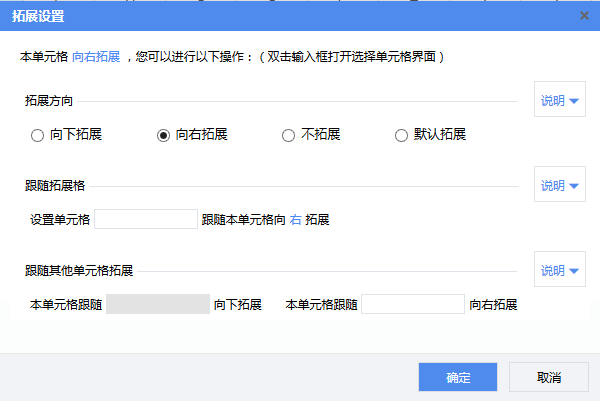Click the 拓展设置 title bar text
This screenshot has width=600, height=401.
(41, 16)
